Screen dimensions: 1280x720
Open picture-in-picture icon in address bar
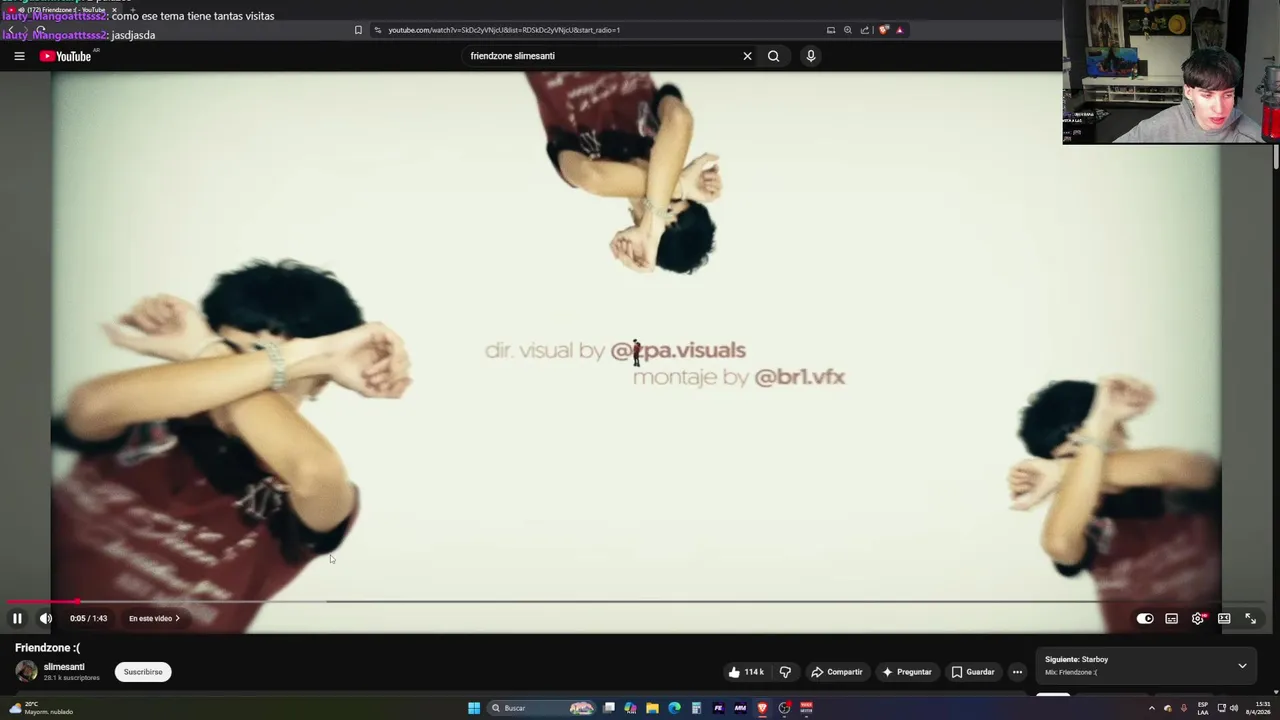click(830, 30)
